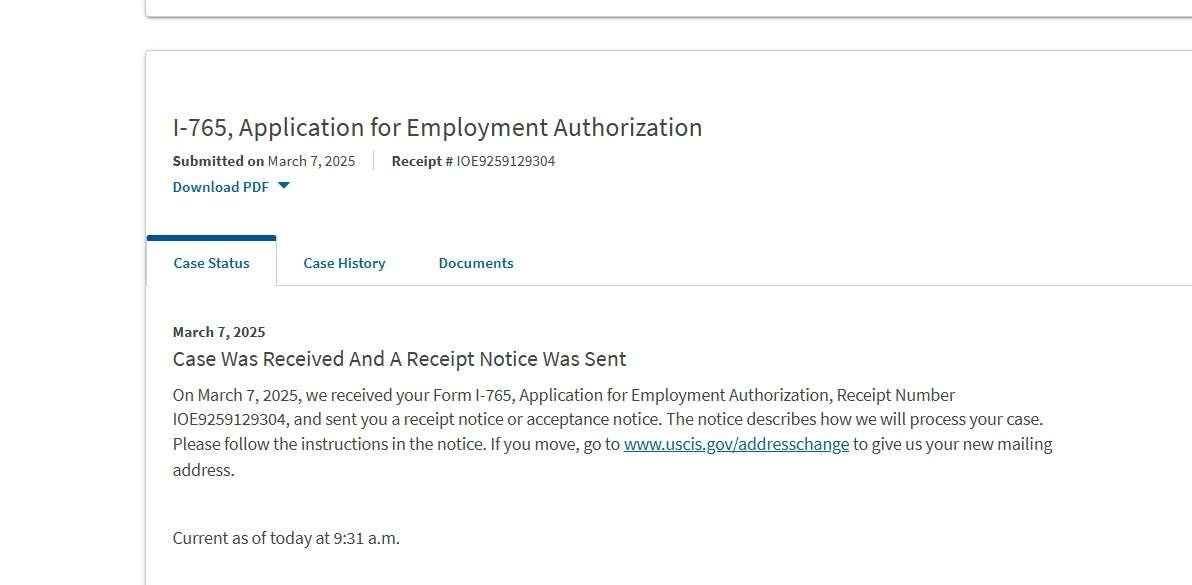Image resolution: width=1192 pixels, height=585 pixels.
Task: Click the vertical divider between Submitted and Receipt
Action: [x=373, y=161]
